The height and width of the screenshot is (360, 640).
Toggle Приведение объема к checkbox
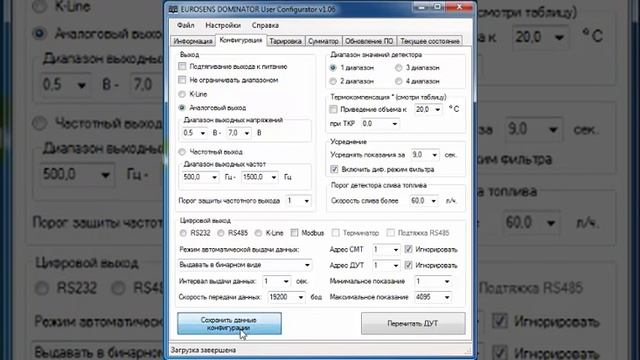tap(333, 109)
